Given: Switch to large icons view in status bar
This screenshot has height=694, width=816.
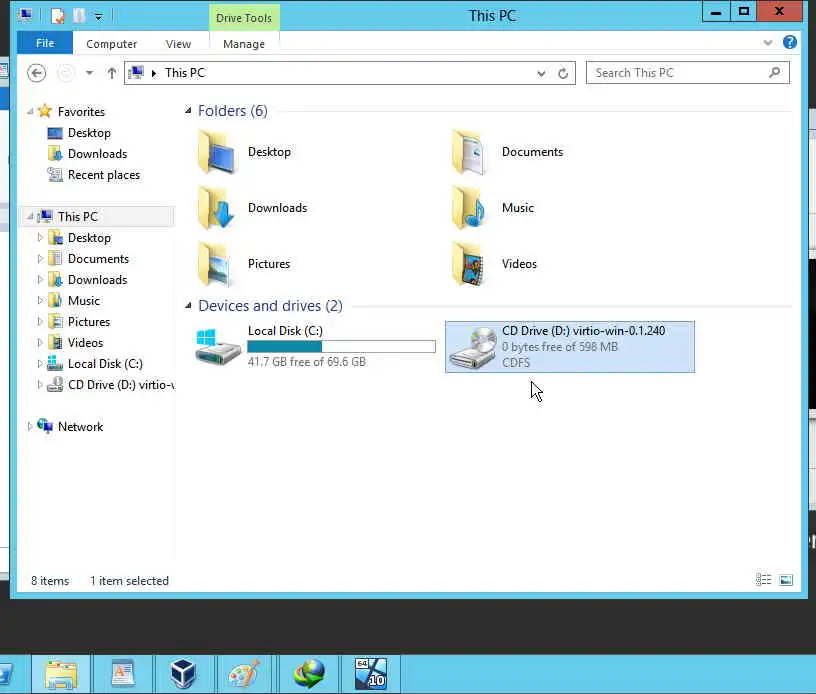Looking at the screenshot, I should tap(786, 580).
